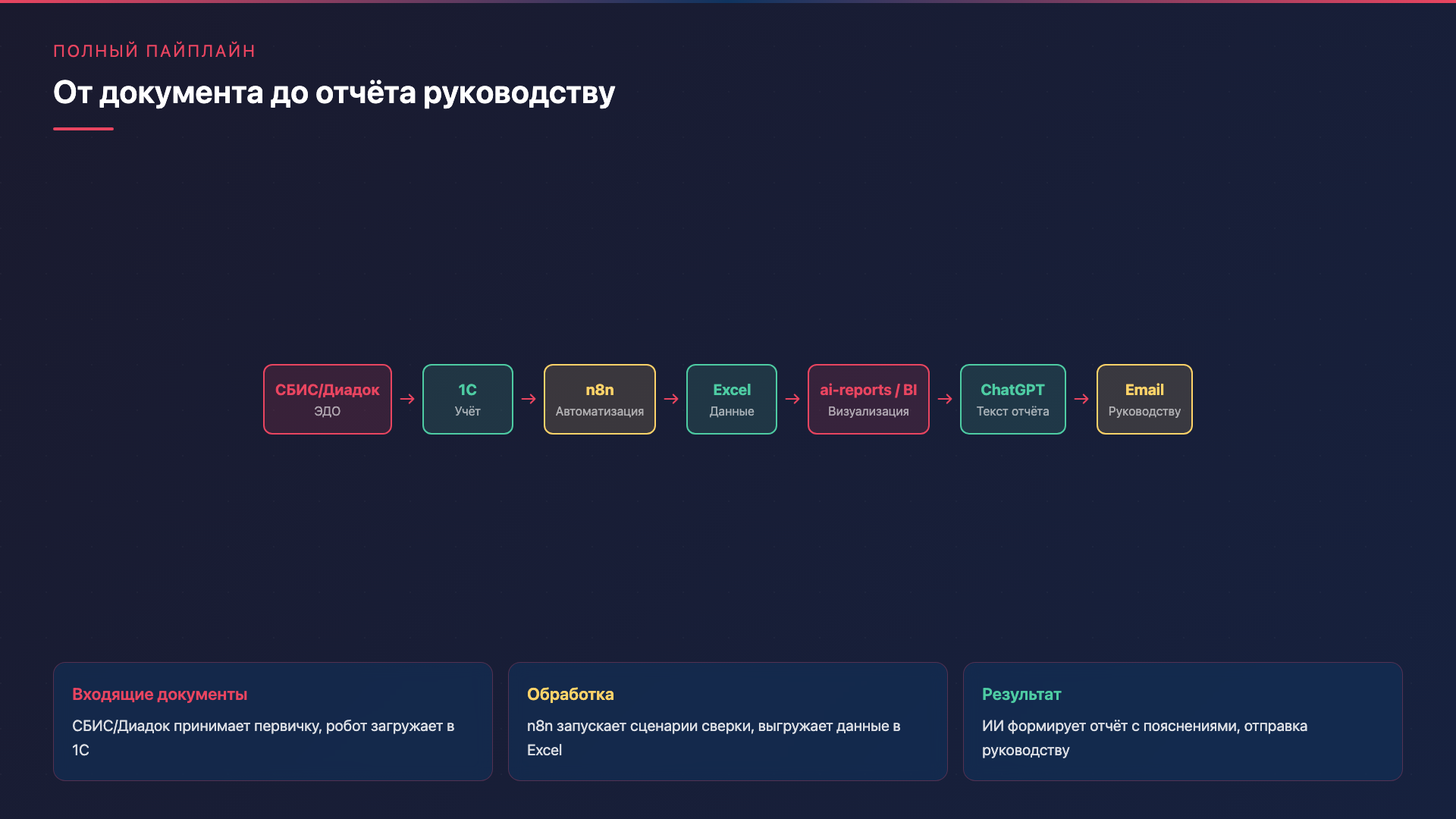
Task: Click the gradient bar at the top edge
Action: [728, 3]
